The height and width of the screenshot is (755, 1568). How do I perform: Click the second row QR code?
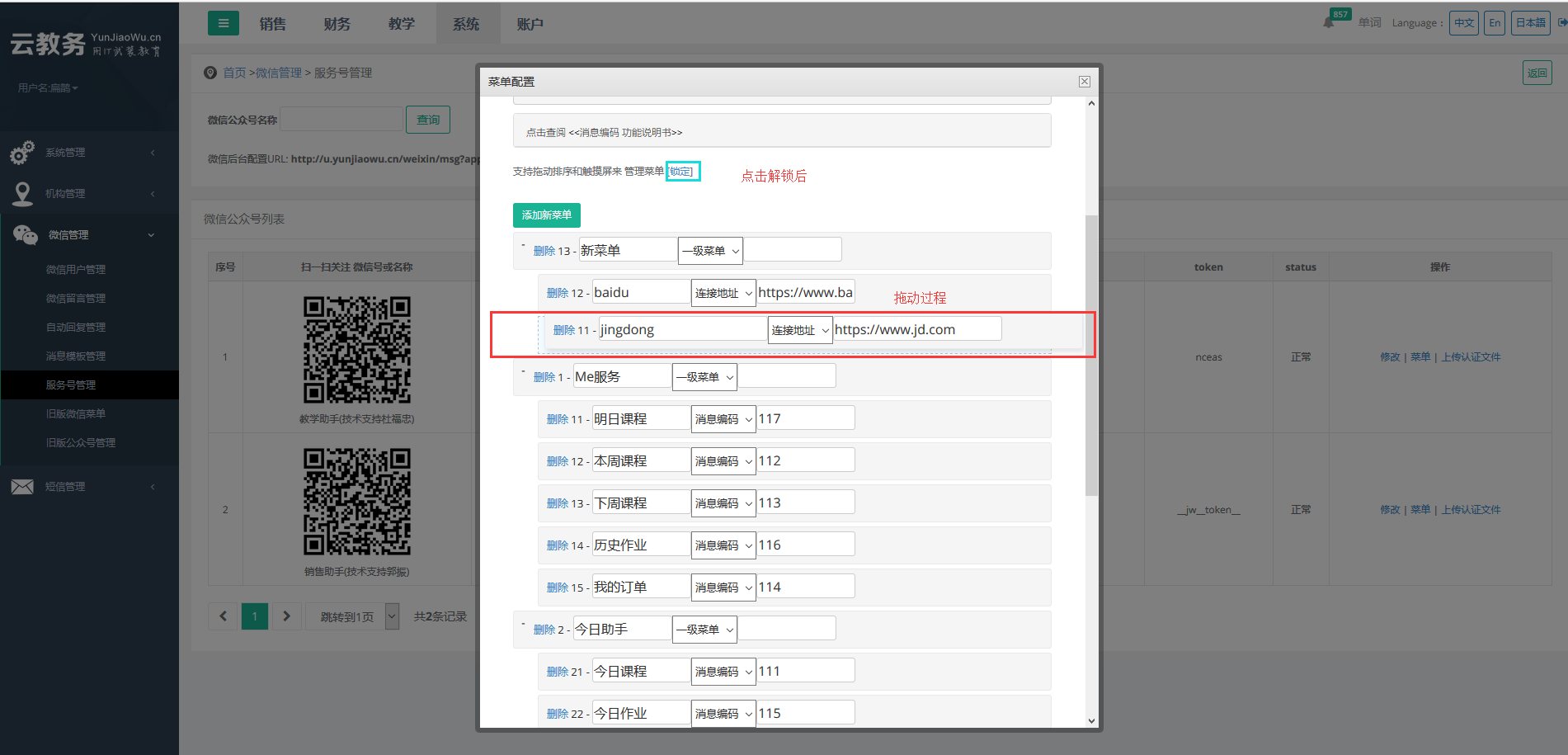[x=357, y=502]
